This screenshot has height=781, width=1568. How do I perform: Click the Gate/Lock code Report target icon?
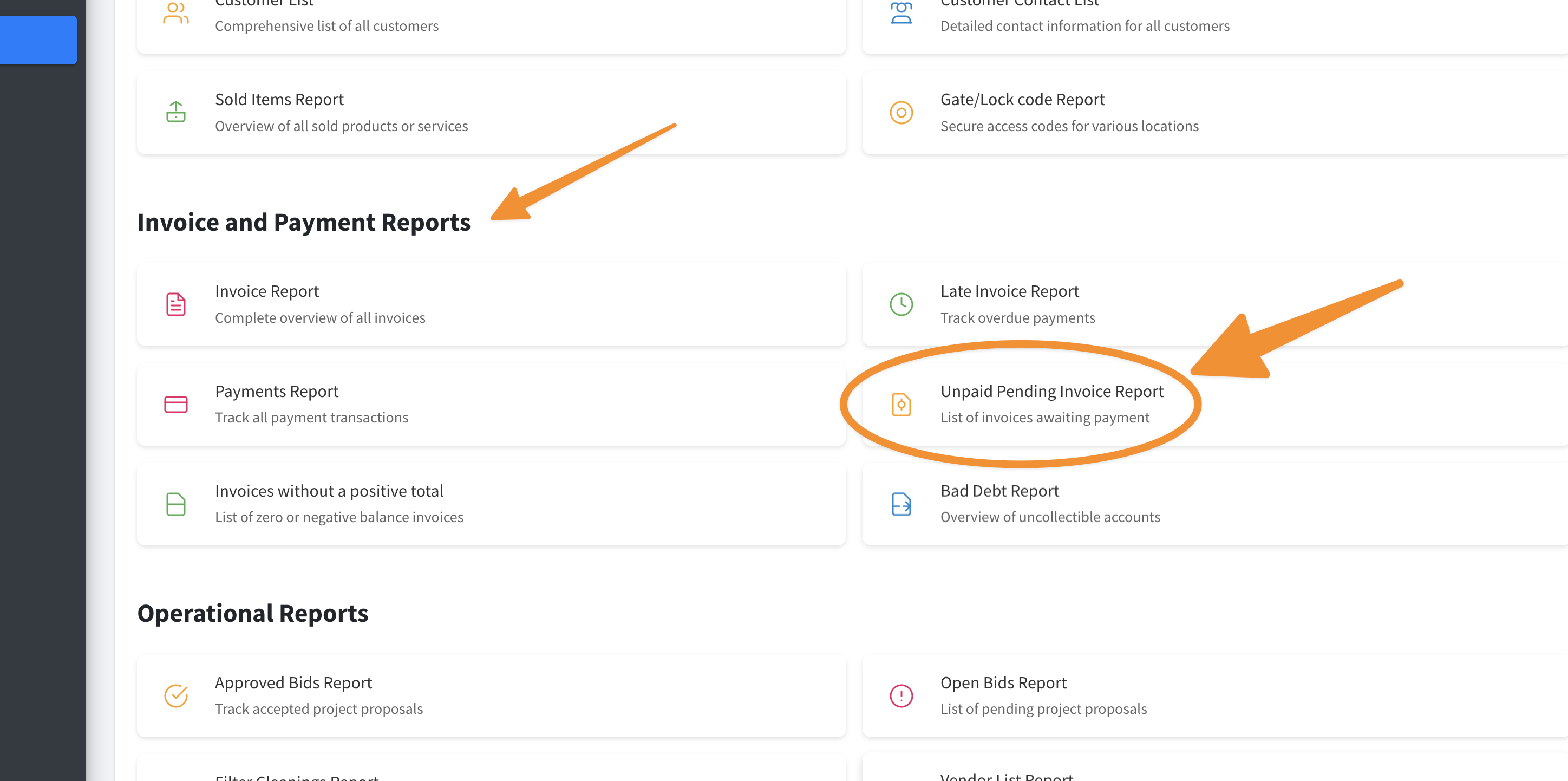[901, 112]
